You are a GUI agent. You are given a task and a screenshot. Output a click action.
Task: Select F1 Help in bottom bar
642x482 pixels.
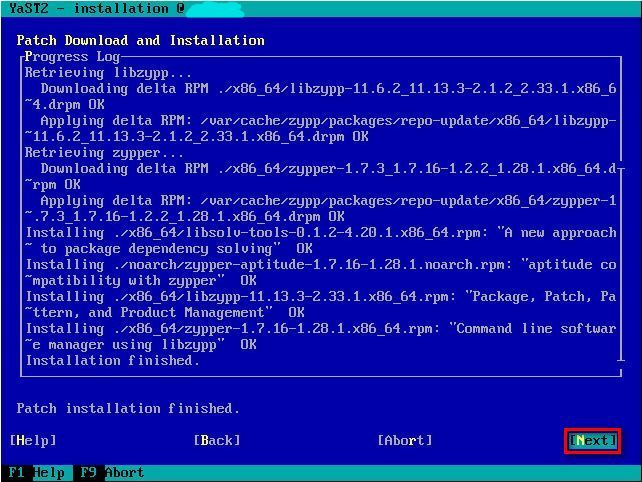(36, 473)
